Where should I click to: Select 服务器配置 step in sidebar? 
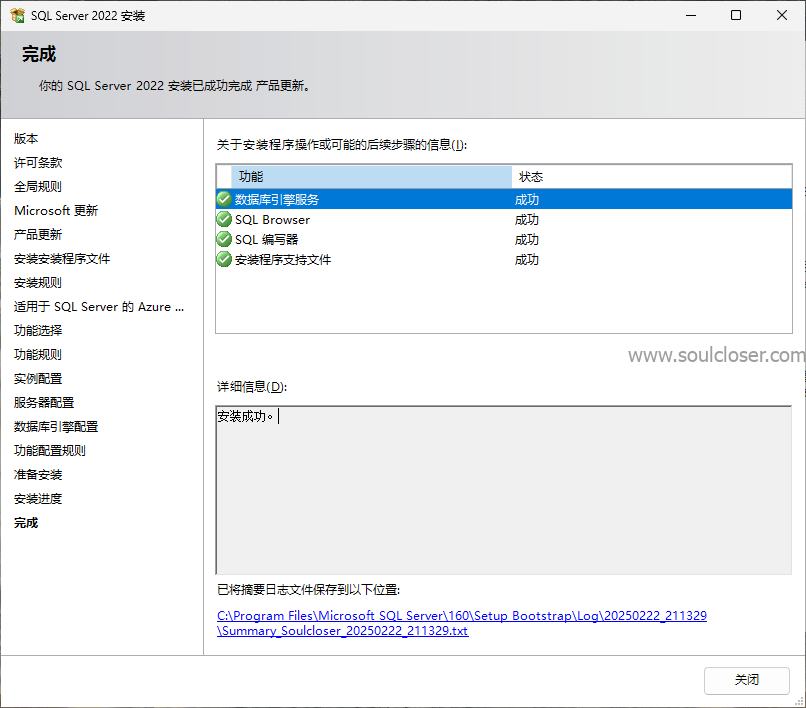(x=44, y=403)
